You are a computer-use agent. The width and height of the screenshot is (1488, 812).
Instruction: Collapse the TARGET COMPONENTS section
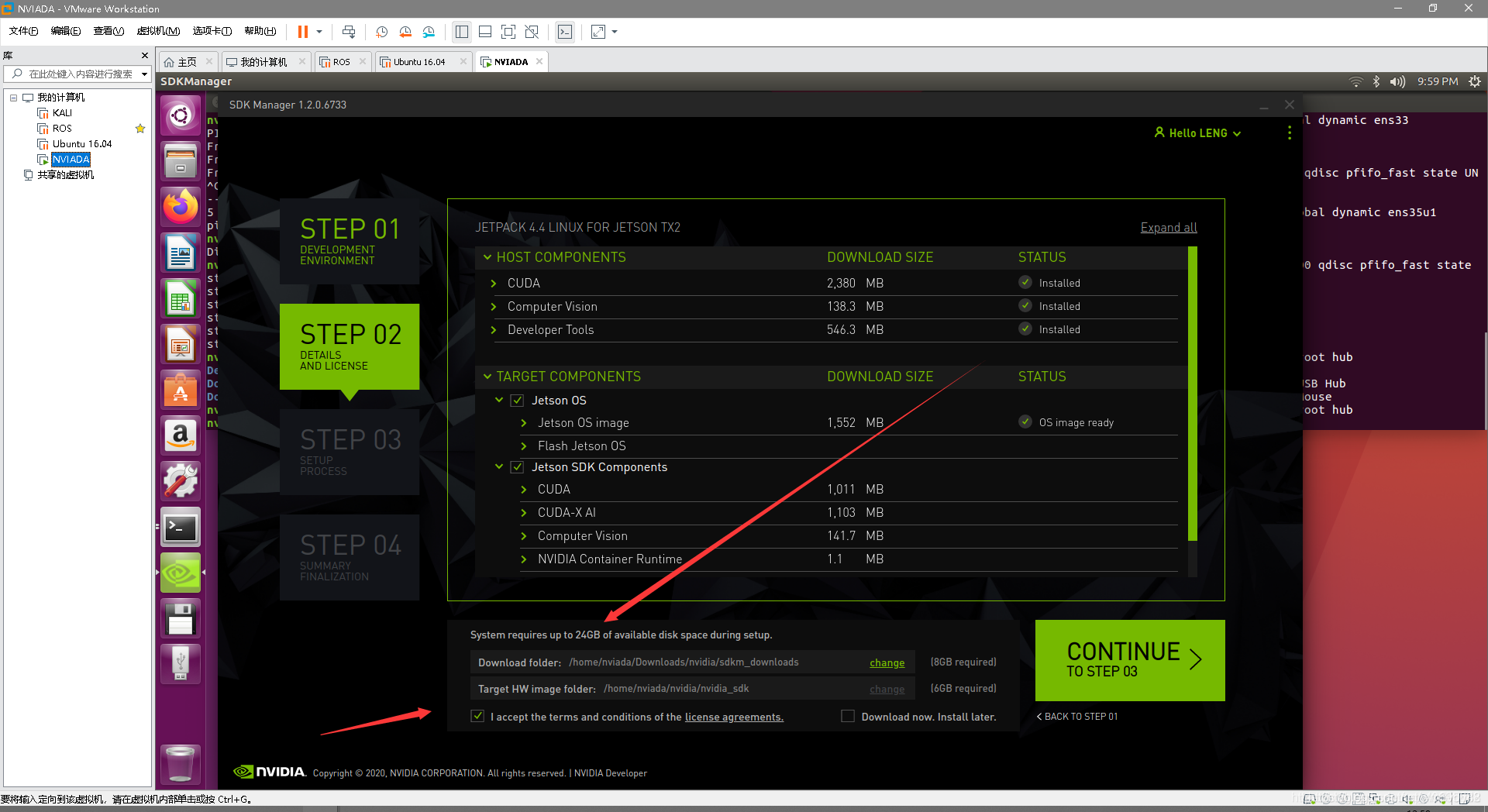[487, 376]
